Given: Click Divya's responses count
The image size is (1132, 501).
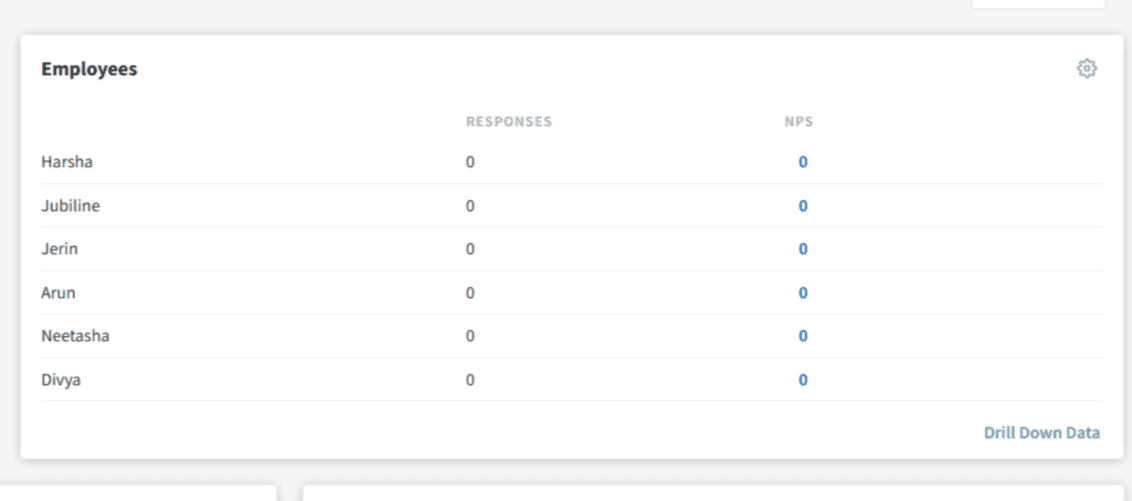Looking at the screenshot, I should (x=470, y=380).
